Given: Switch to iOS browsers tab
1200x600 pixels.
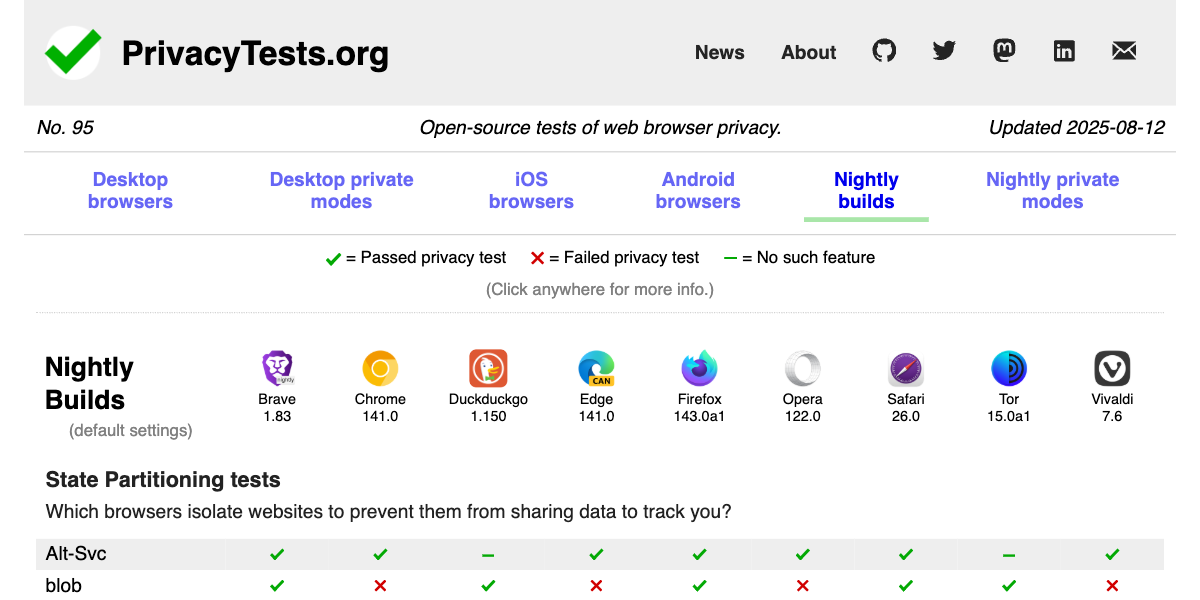Looking at the screenshot, I should coord(531,190).
